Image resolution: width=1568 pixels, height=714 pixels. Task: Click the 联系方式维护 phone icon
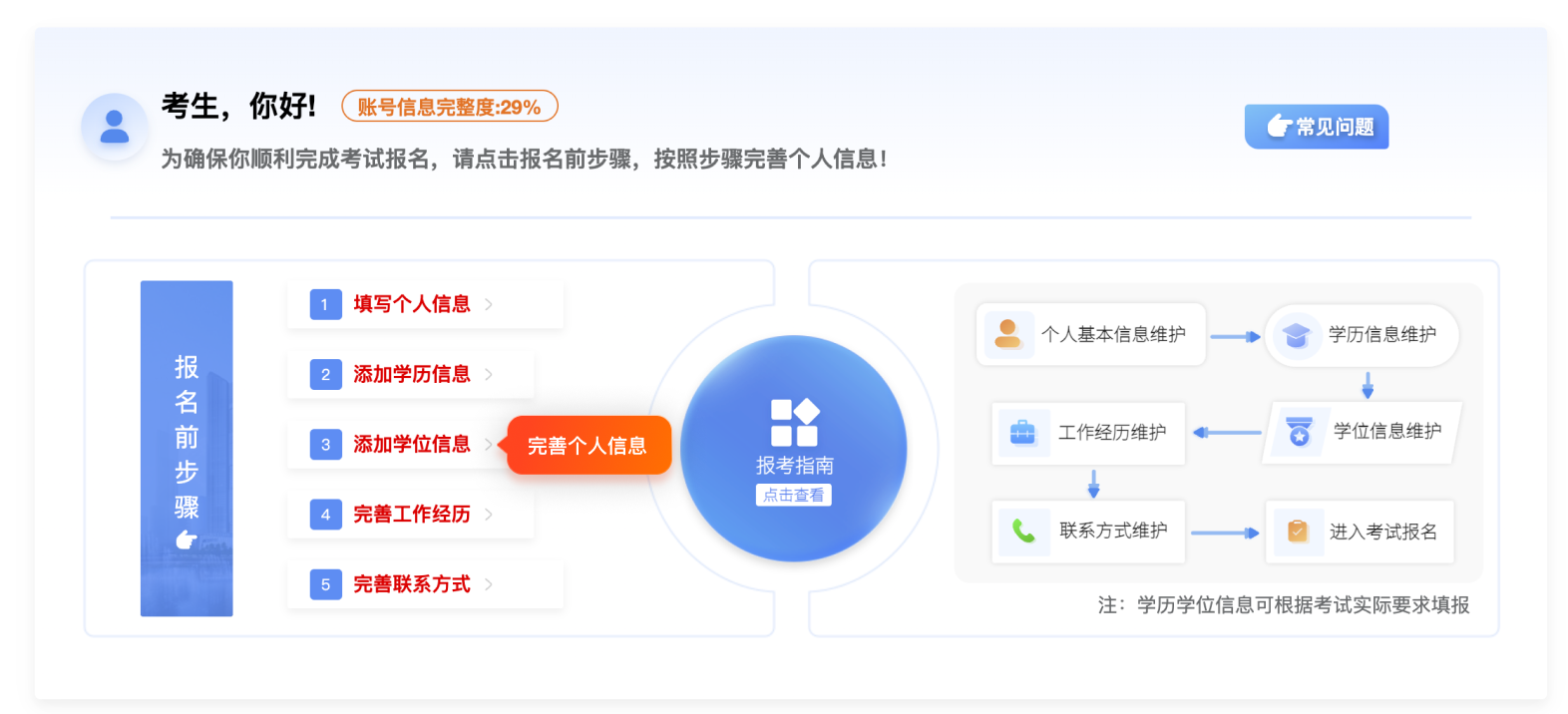pos(1023,531)
